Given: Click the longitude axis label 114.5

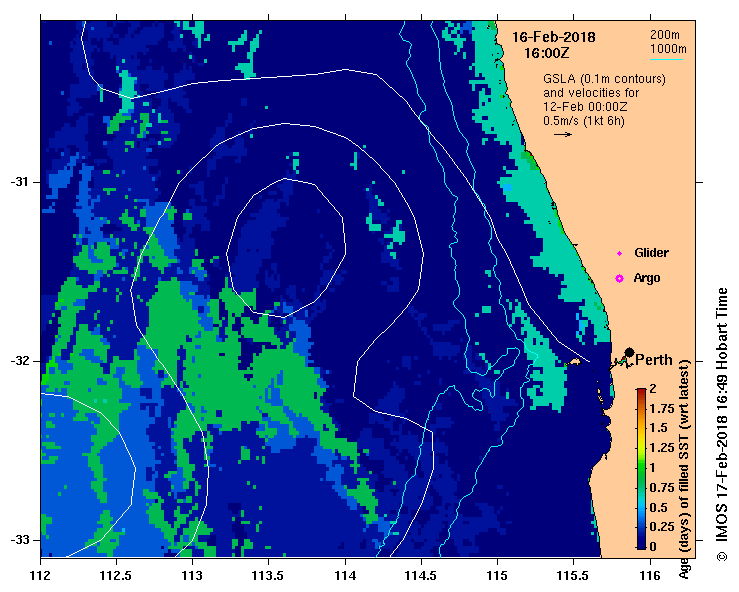Looking at the screenshot, I should pos(421,576).
